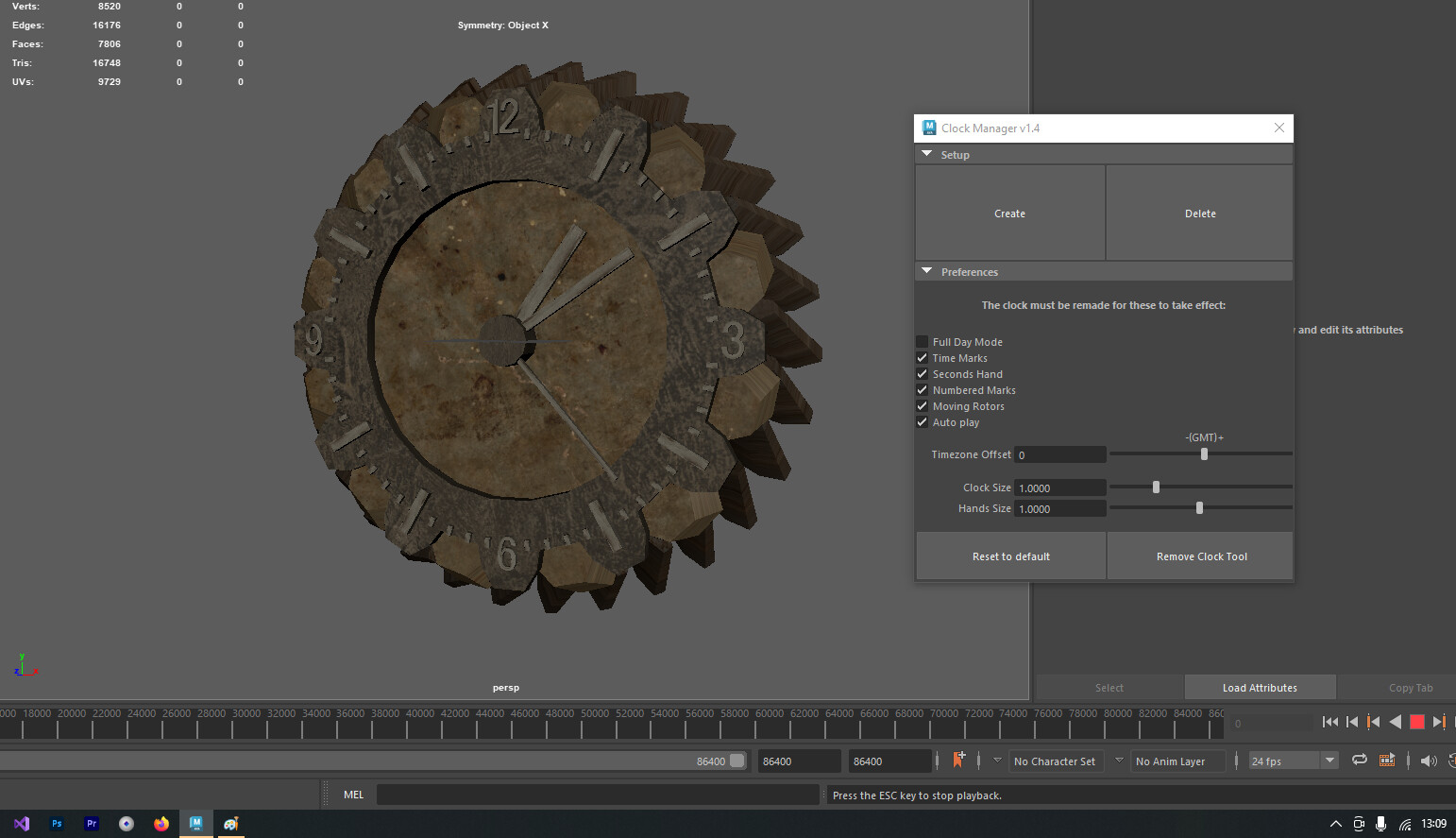Adjust the Hands Size slider handle
The height and width of the screenshot is (838, 1456).
[x=1199, y=507]
